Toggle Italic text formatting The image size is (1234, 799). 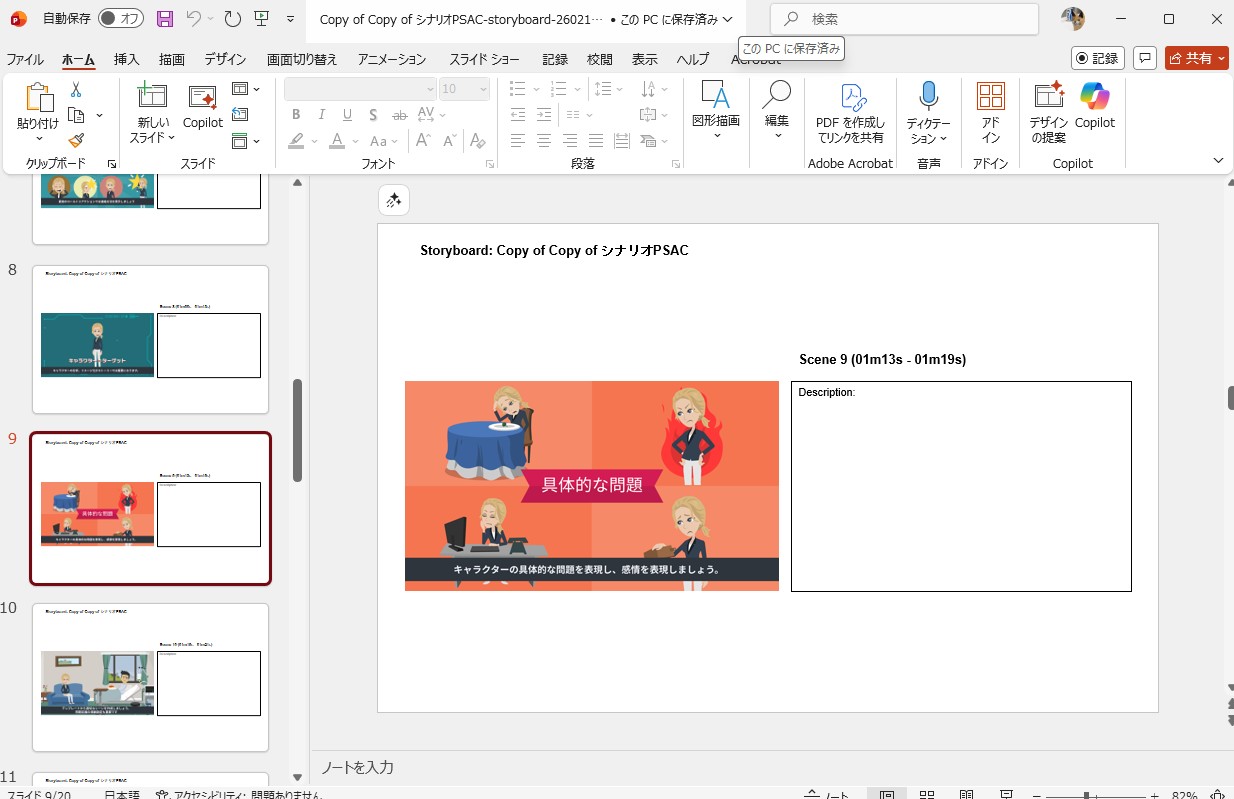[x=322, y=115]
